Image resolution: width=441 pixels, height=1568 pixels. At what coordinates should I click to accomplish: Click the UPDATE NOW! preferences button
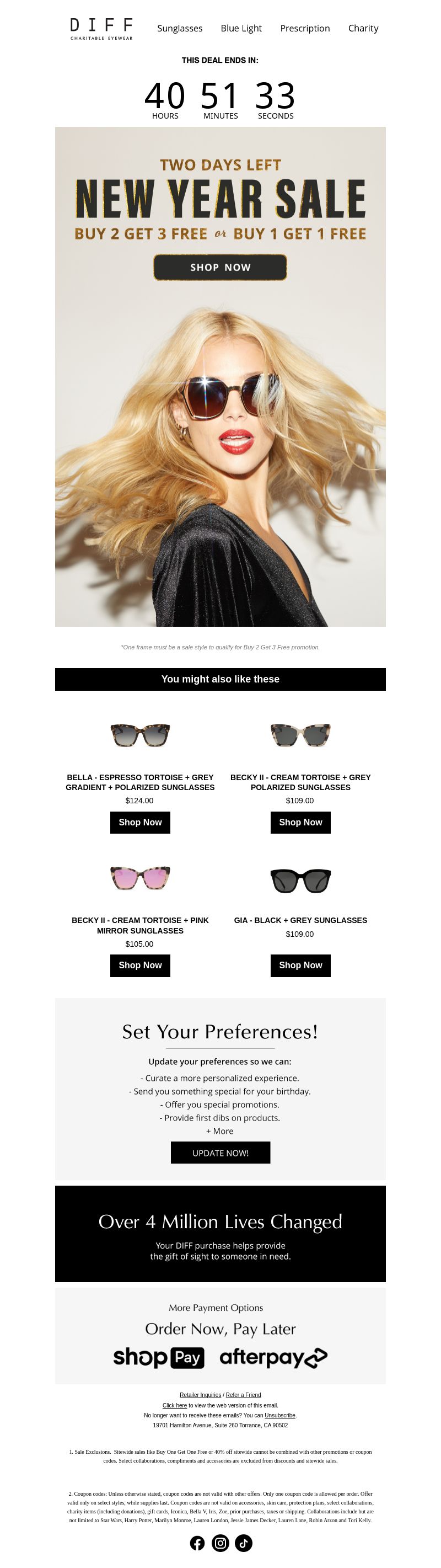tap(220, 1153)
